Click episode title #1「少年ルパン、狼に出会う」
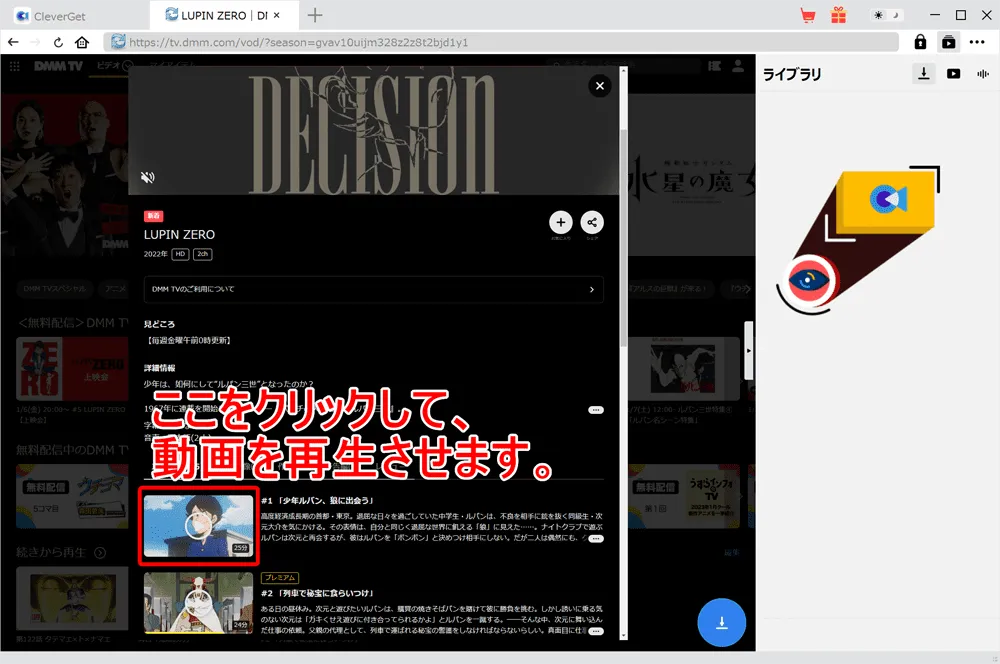This screenshot has height=664, width=1000. pyautogui.click(x=317, y=501)
